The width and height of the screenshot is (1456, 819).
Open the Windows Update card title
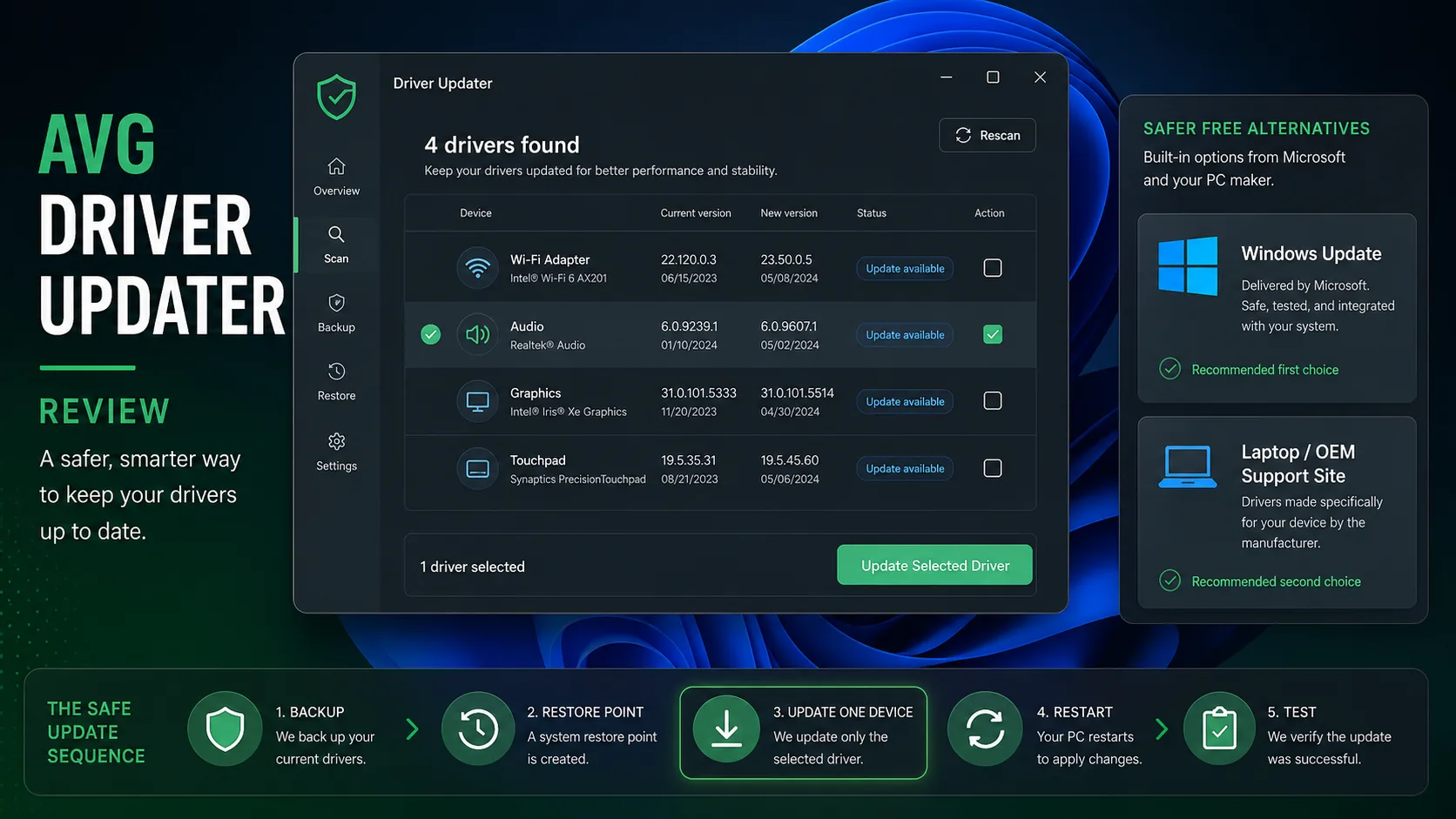pos(1311,253)
